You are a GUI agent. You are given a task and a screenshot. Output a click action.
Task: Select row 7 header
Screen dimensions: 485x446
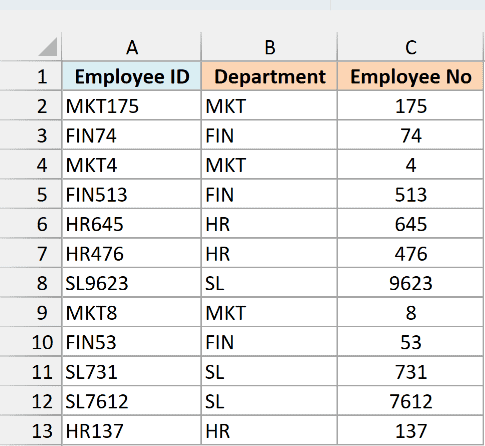coord(31,253)
